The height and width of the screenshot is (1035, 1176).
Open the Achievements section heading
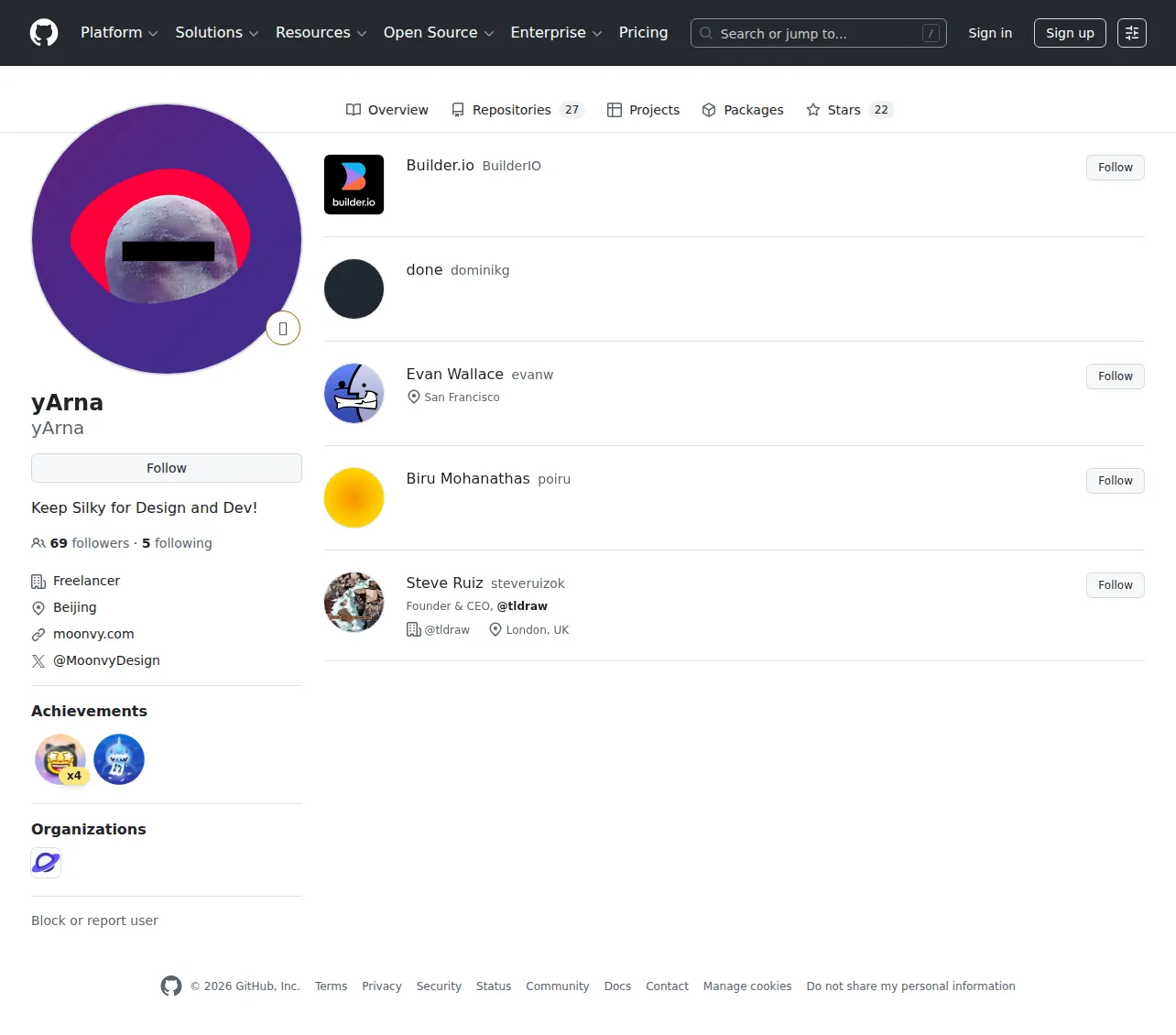(x=89, y=711)
